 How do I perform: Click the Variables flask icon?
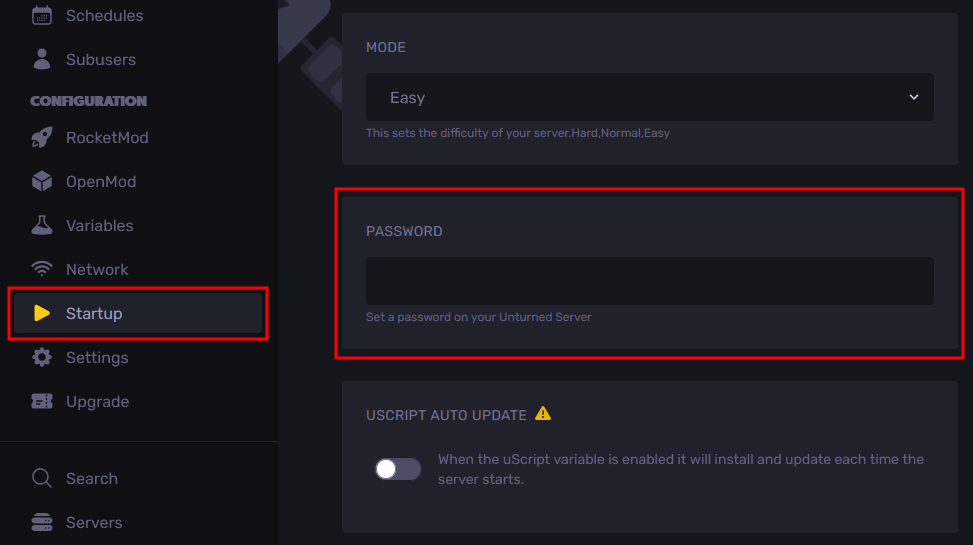(x=42, y=225)
